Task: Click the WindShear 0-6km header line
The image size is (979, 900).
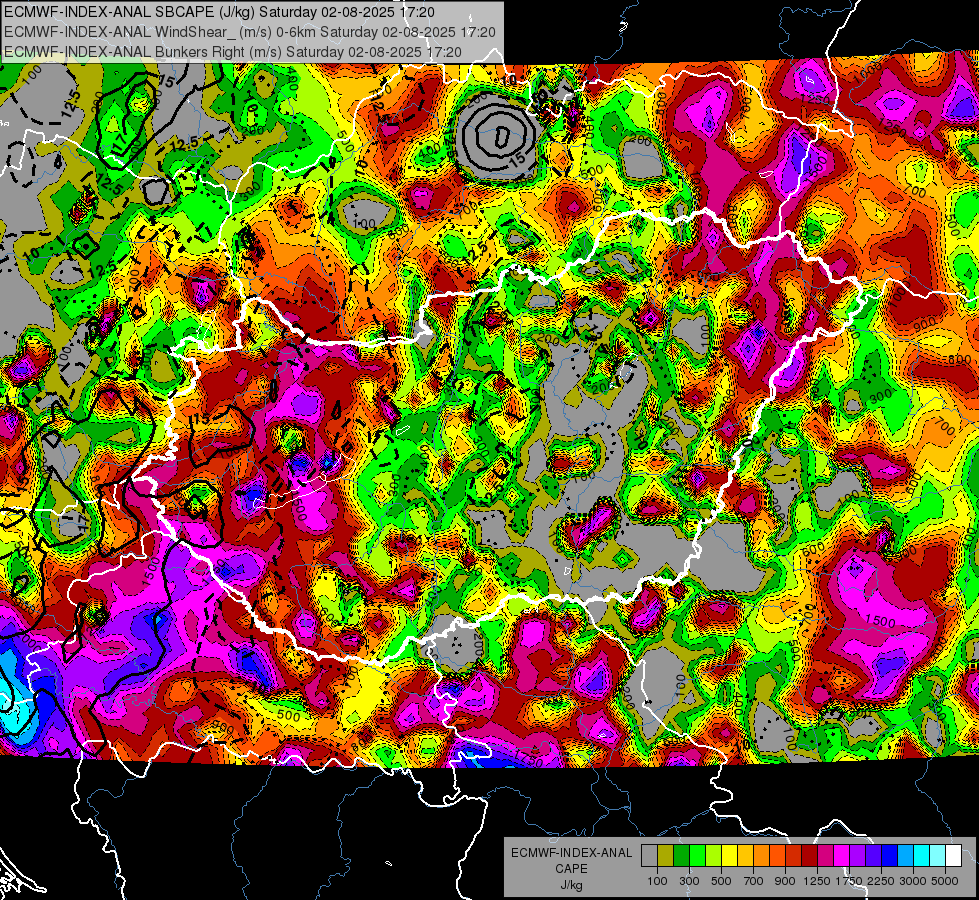Action: click(x=250, y=32)
